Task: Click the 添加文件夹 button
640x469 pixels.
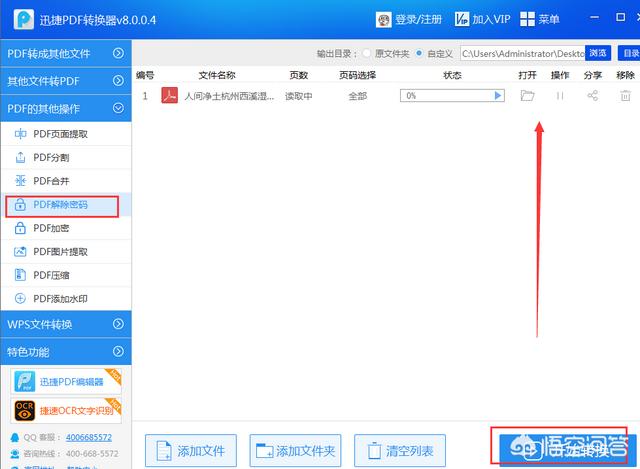Action: click(x=296, y=451)
